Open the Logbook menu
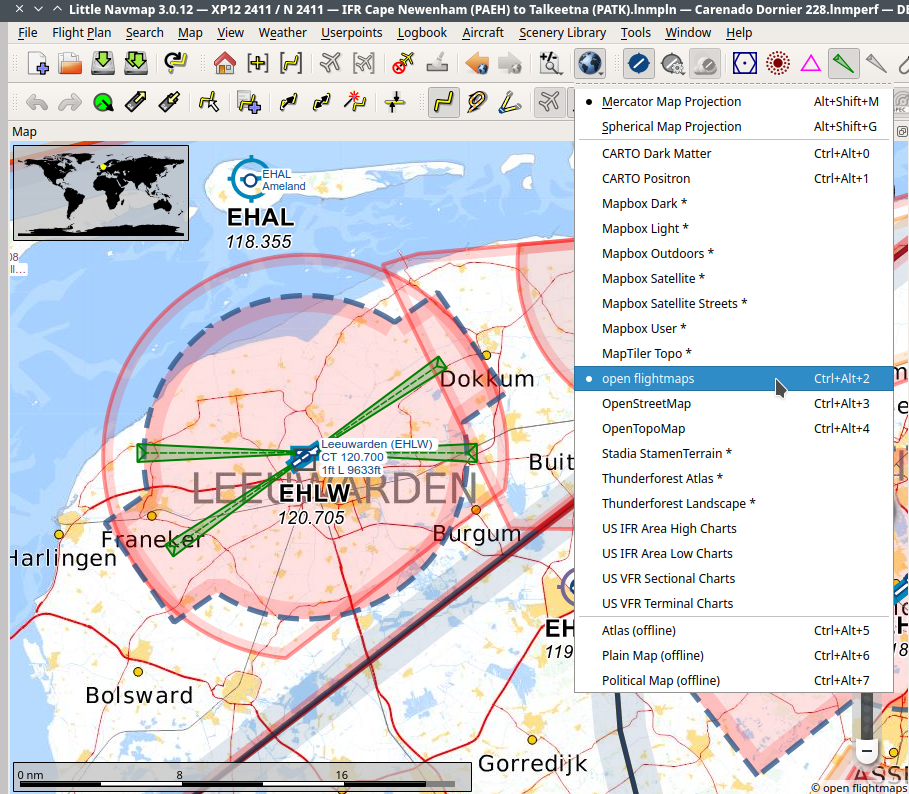 coord(422,33)
